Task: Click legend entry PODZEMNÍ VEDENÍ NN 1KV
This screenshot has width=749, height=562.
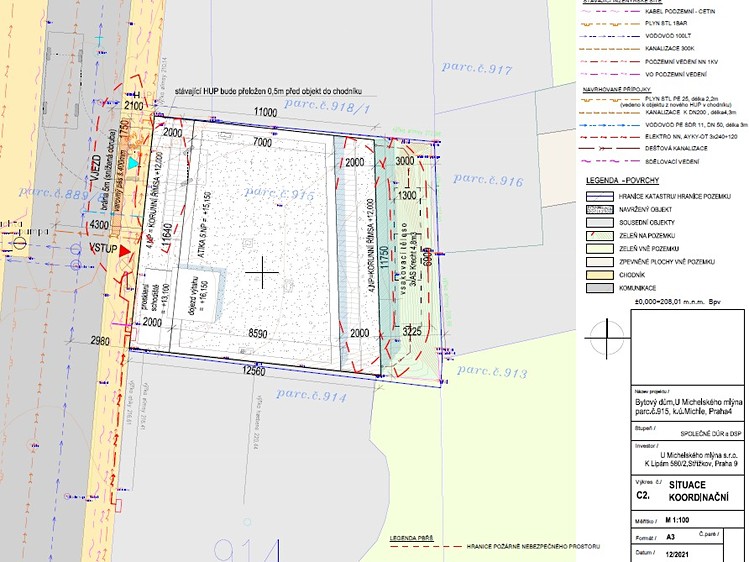Action: tap(681, 62)
